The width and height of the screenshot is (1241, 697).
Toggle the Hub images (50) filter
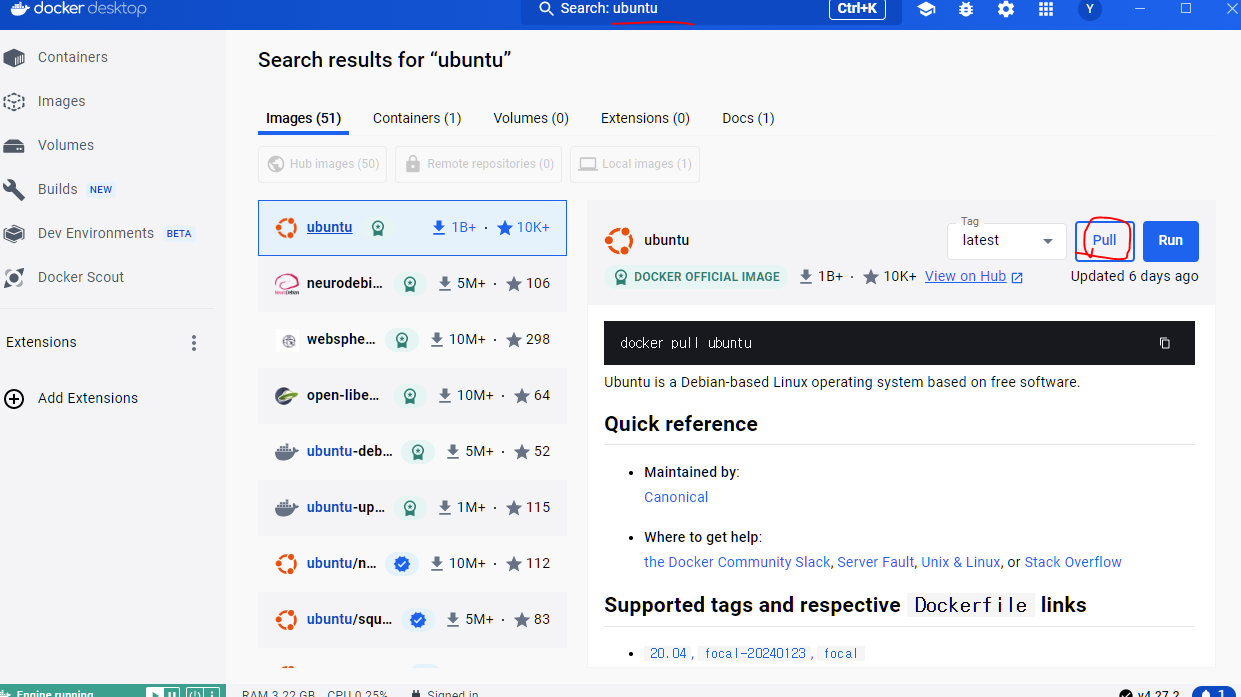[322, 164]
